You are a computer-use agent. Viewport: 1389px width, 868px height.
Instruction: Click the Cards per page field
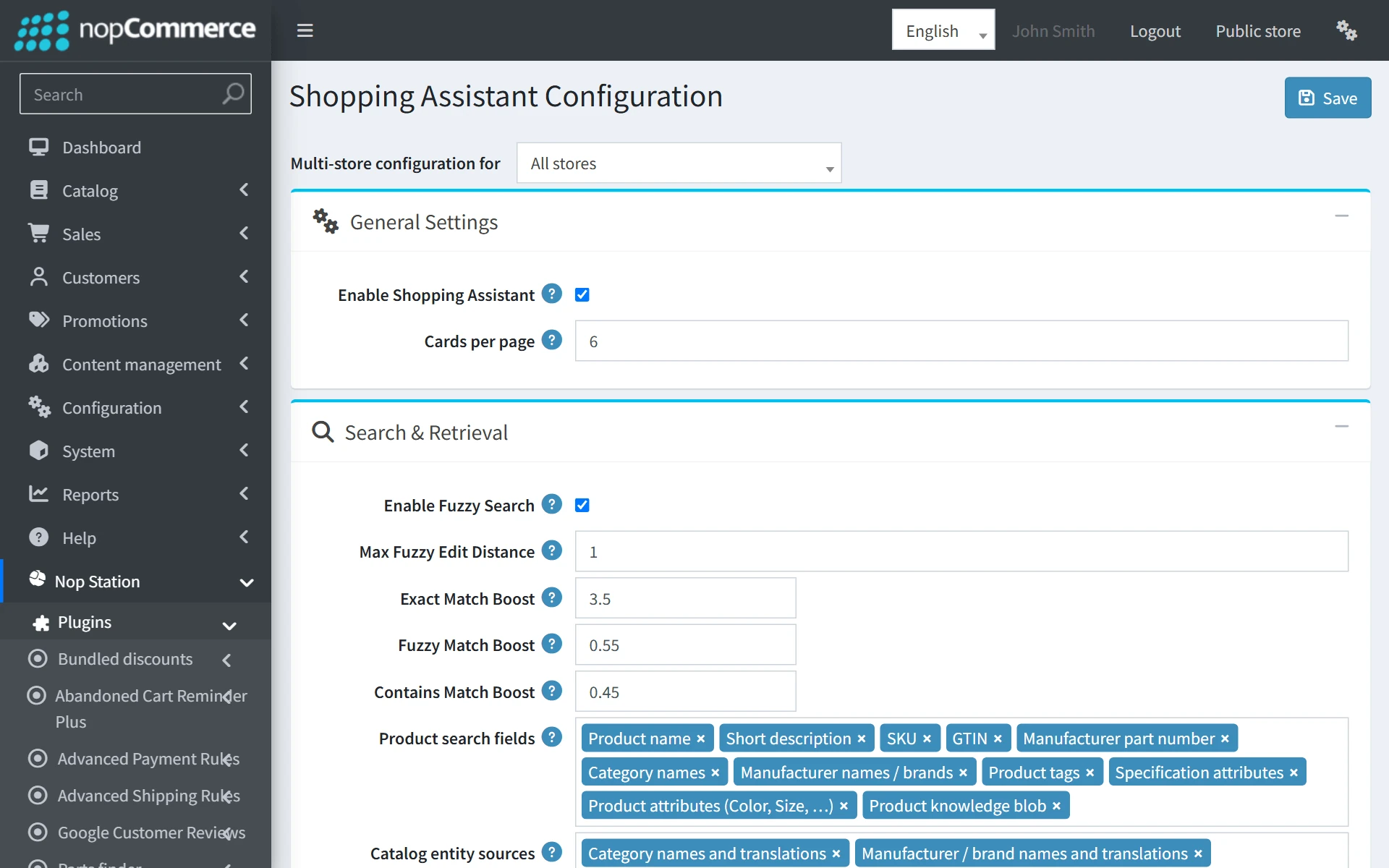point(961,341)
